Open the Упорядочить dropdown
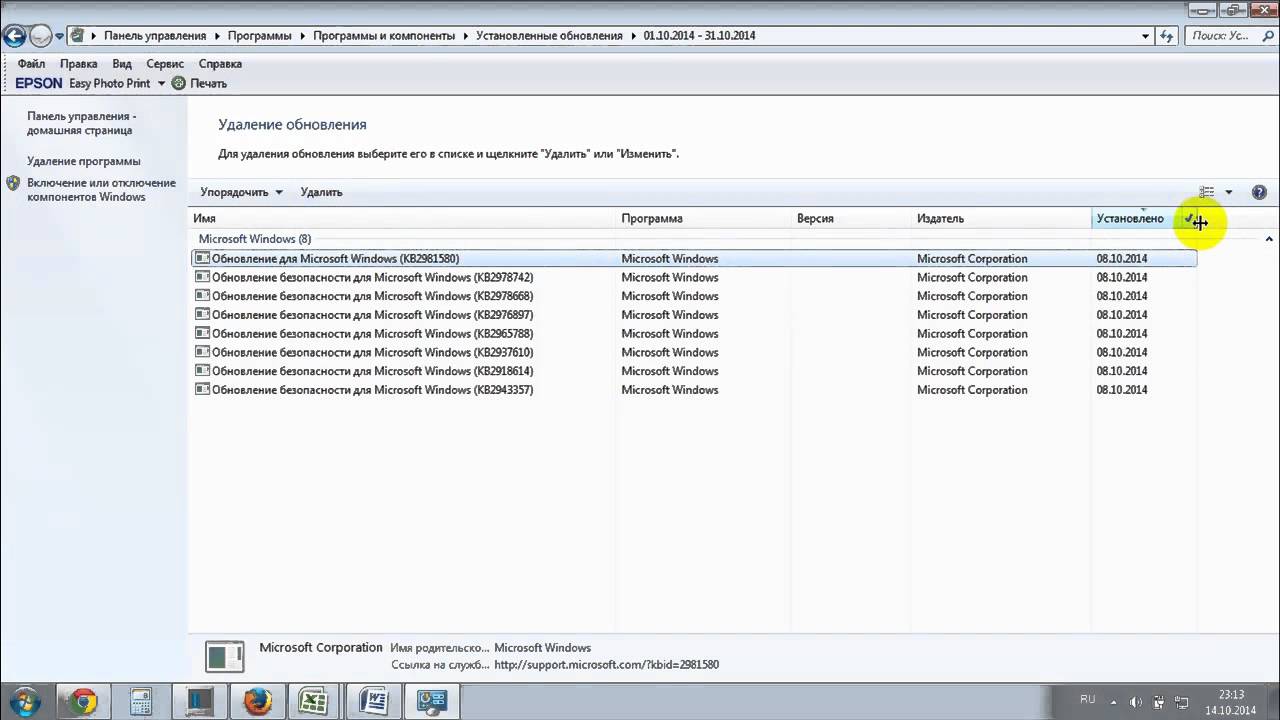Image resolution: width=1280 pixels, height=720 pixels. click(241, 192)
